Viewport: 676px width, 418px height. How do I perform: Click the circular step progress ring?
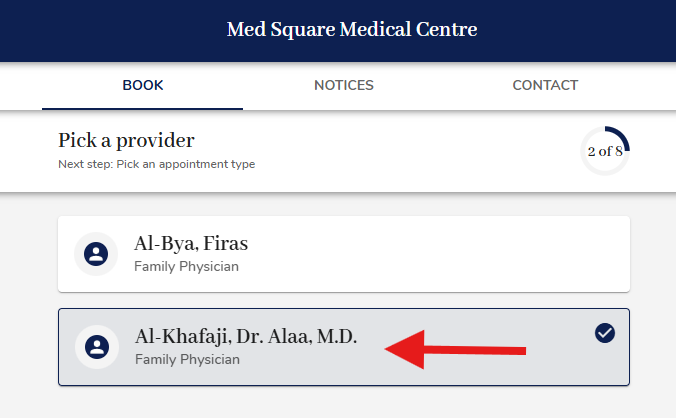pos(605,152)
